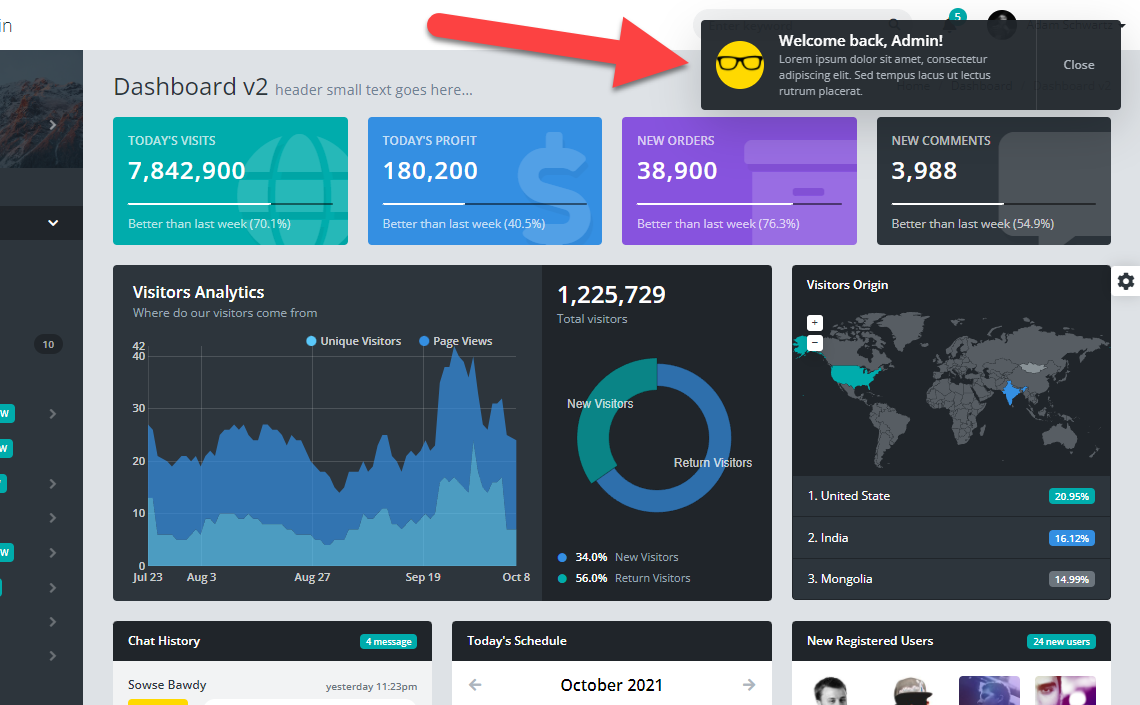Click the New Comments progress bar
This screenshot has width=1140, height=705.
click(994, 204)
